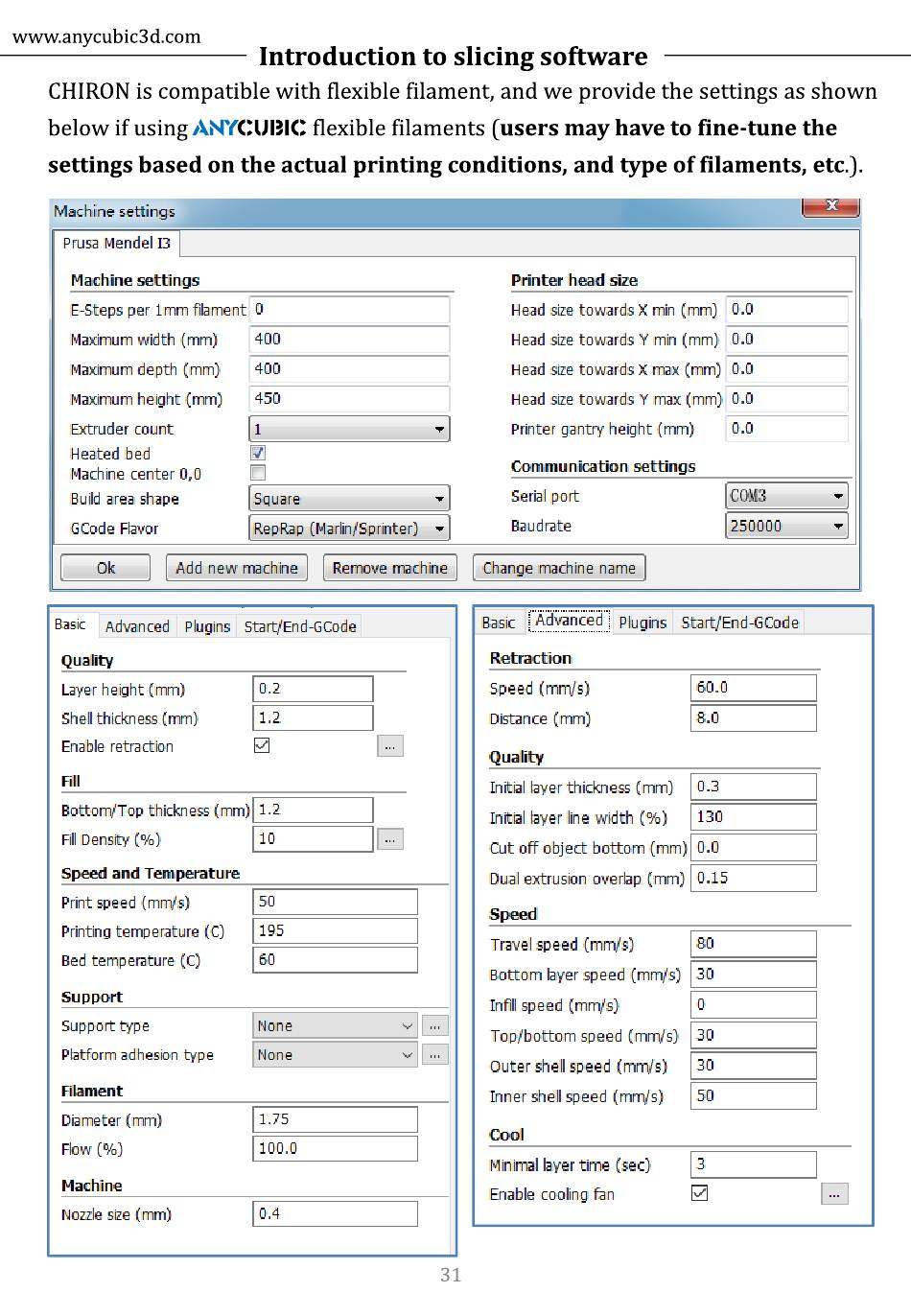The height and width of the screenshot is (1316, 911).
Task: Click the Minimal layer time field
Action: pos(754,1164)
